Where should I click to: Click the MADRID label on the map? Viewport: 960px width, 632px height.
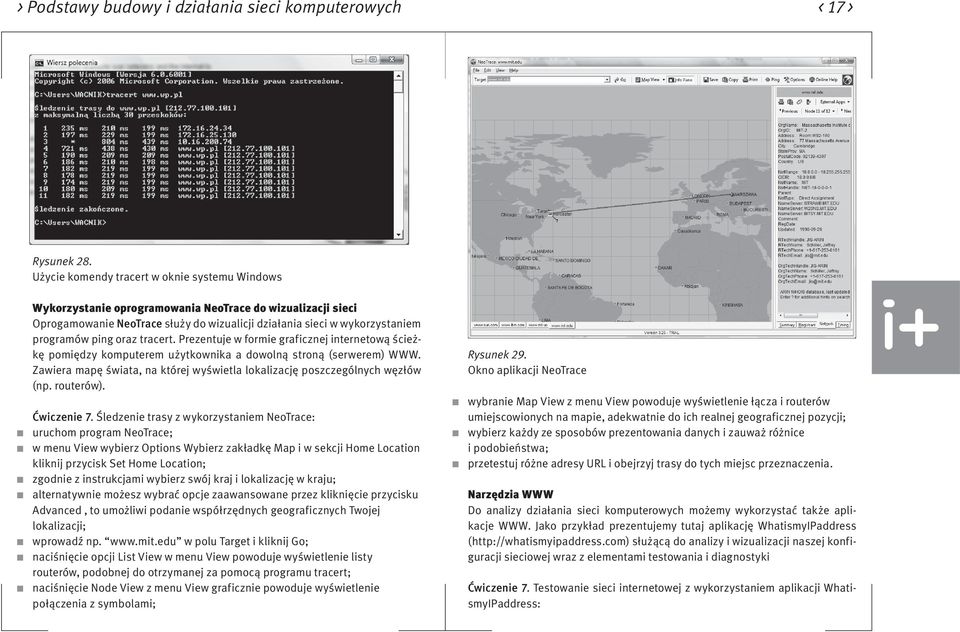coord(693,217)
